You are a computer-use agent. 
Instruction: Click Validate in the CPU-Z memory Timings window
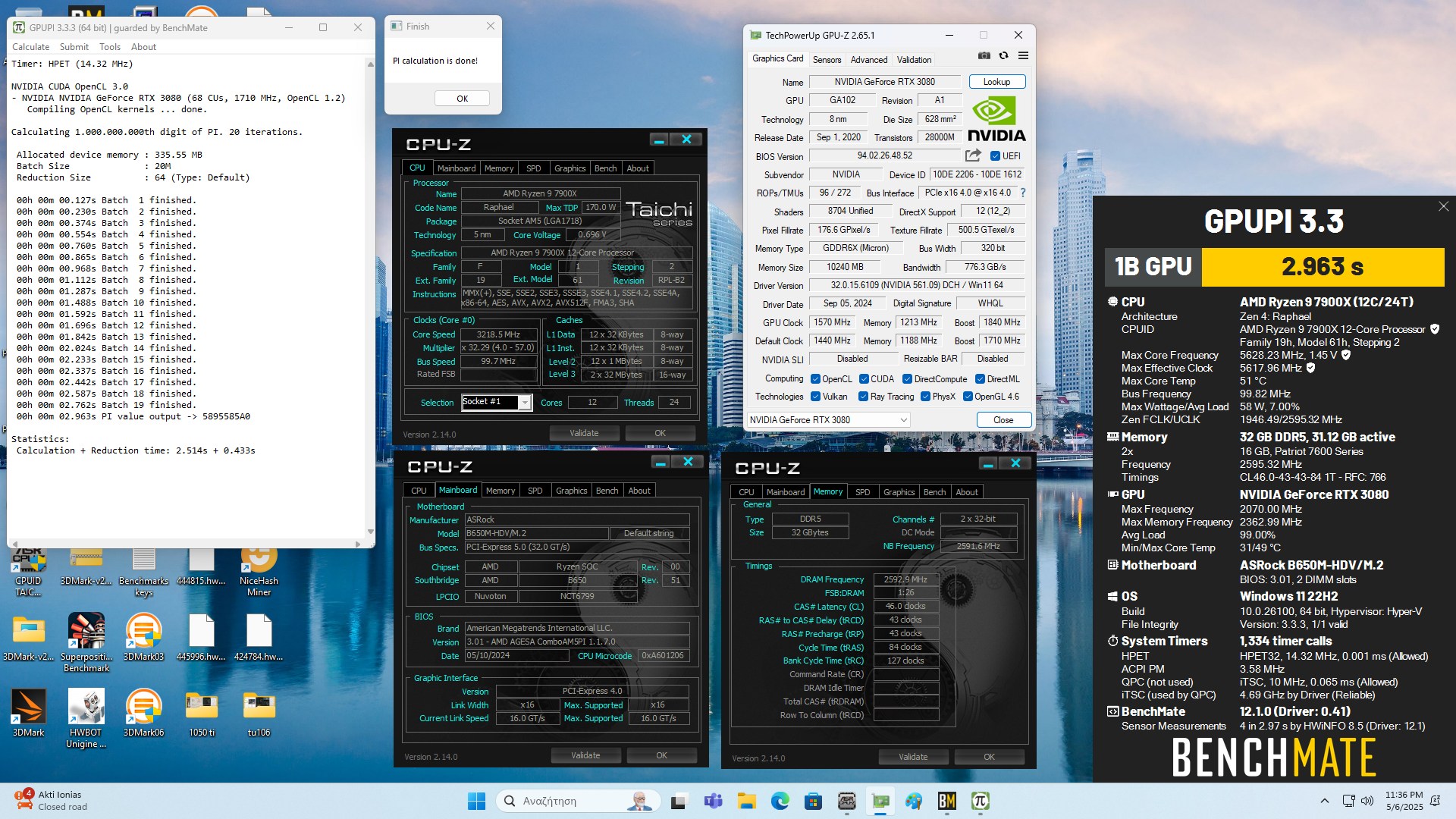(x=913, y=757)
